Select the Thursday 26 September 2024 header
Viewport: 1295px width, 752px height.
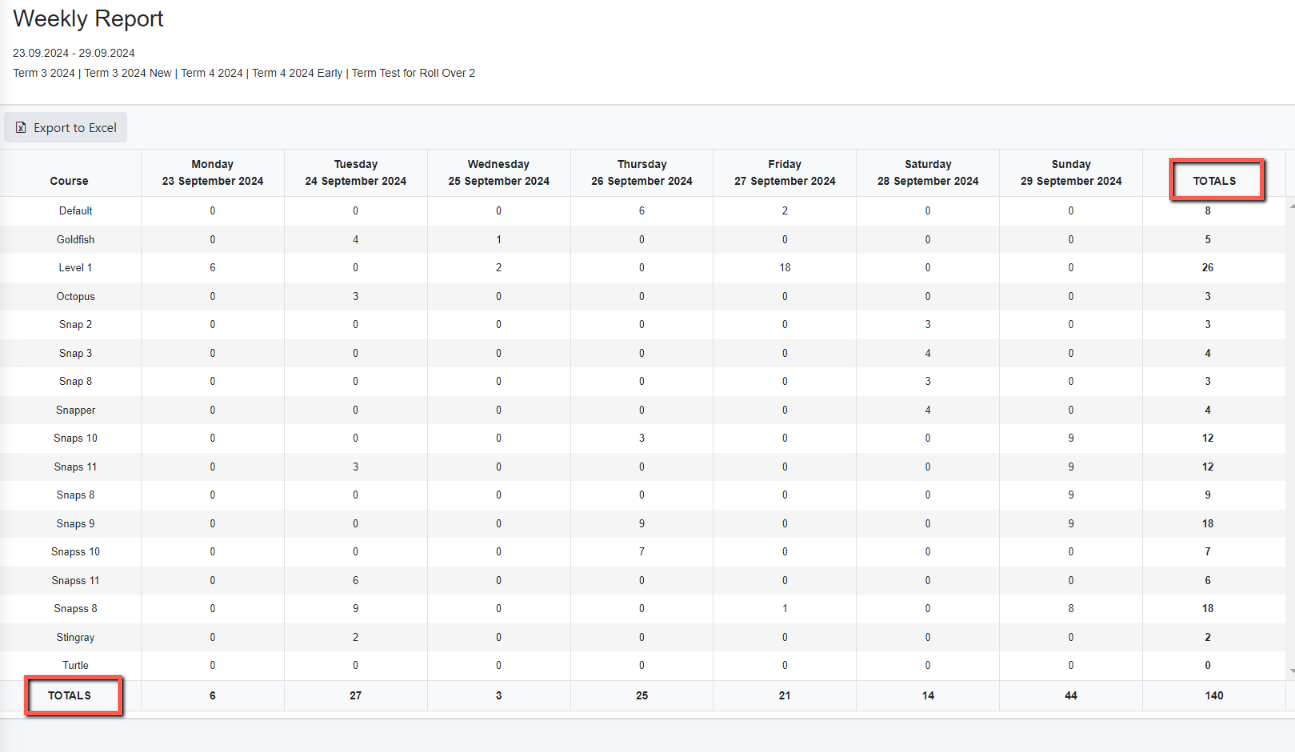(x=642, y=173)
